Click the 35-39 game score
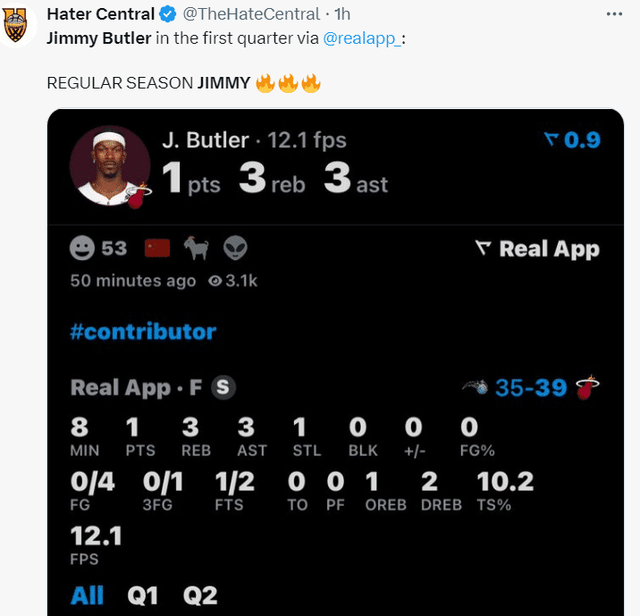Image resolution: width=640 pixels, height=616 pixels. 530,387
